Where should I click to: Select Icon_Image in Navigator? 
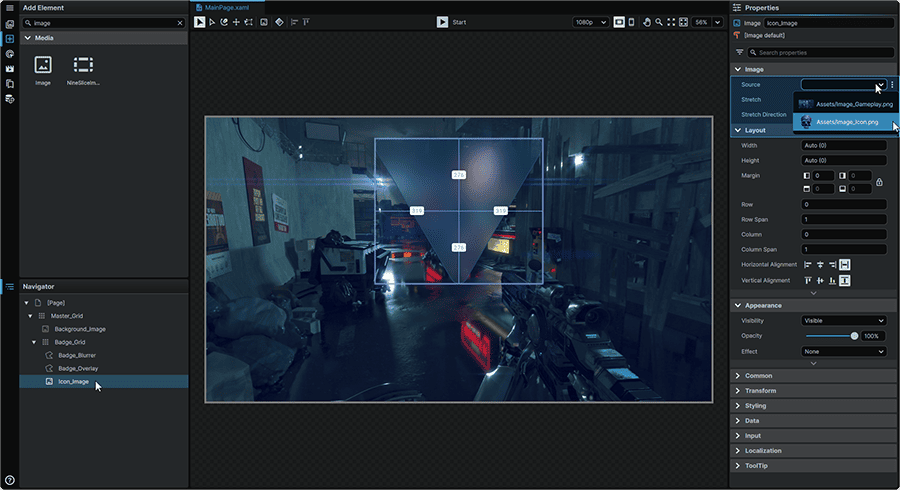coord(104,382)
